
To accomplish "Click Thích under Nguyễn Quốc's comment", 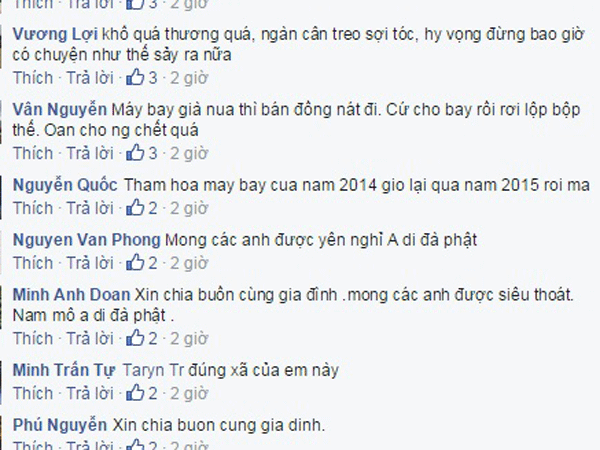I will pos(33,208).
